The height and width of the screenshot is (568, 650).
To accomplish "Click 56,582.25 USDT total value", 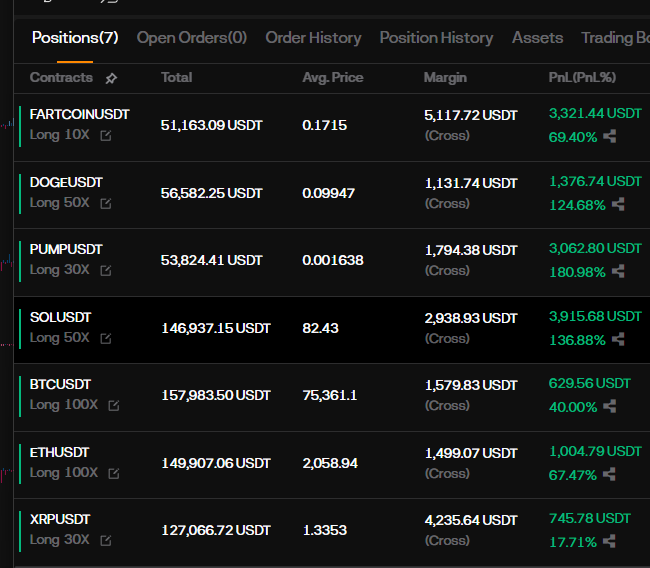I will point(212,193).
